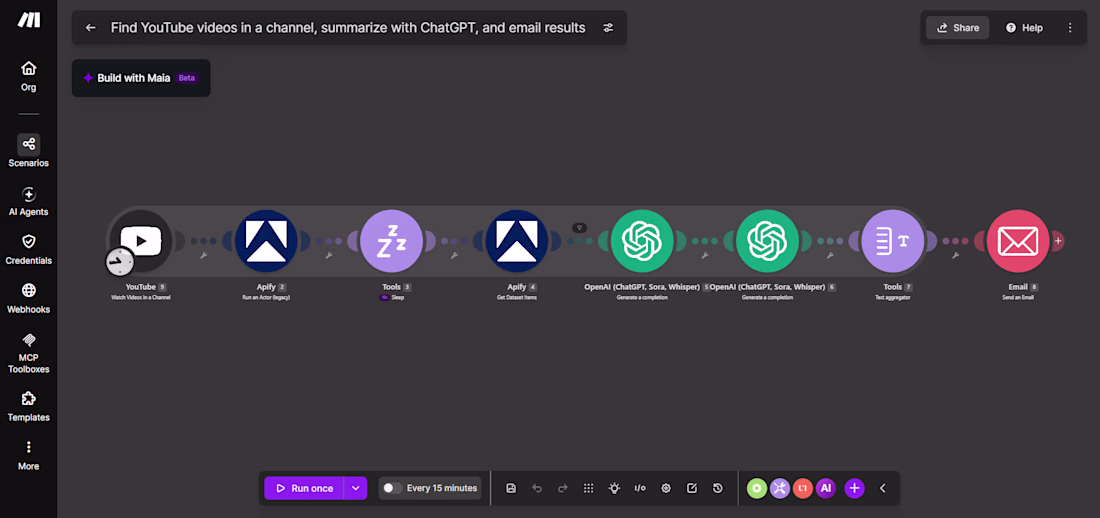Collapse the favorites bar with the chevron
The width and height of the screenshot is (1100, 518).
(x=883, y=488)
